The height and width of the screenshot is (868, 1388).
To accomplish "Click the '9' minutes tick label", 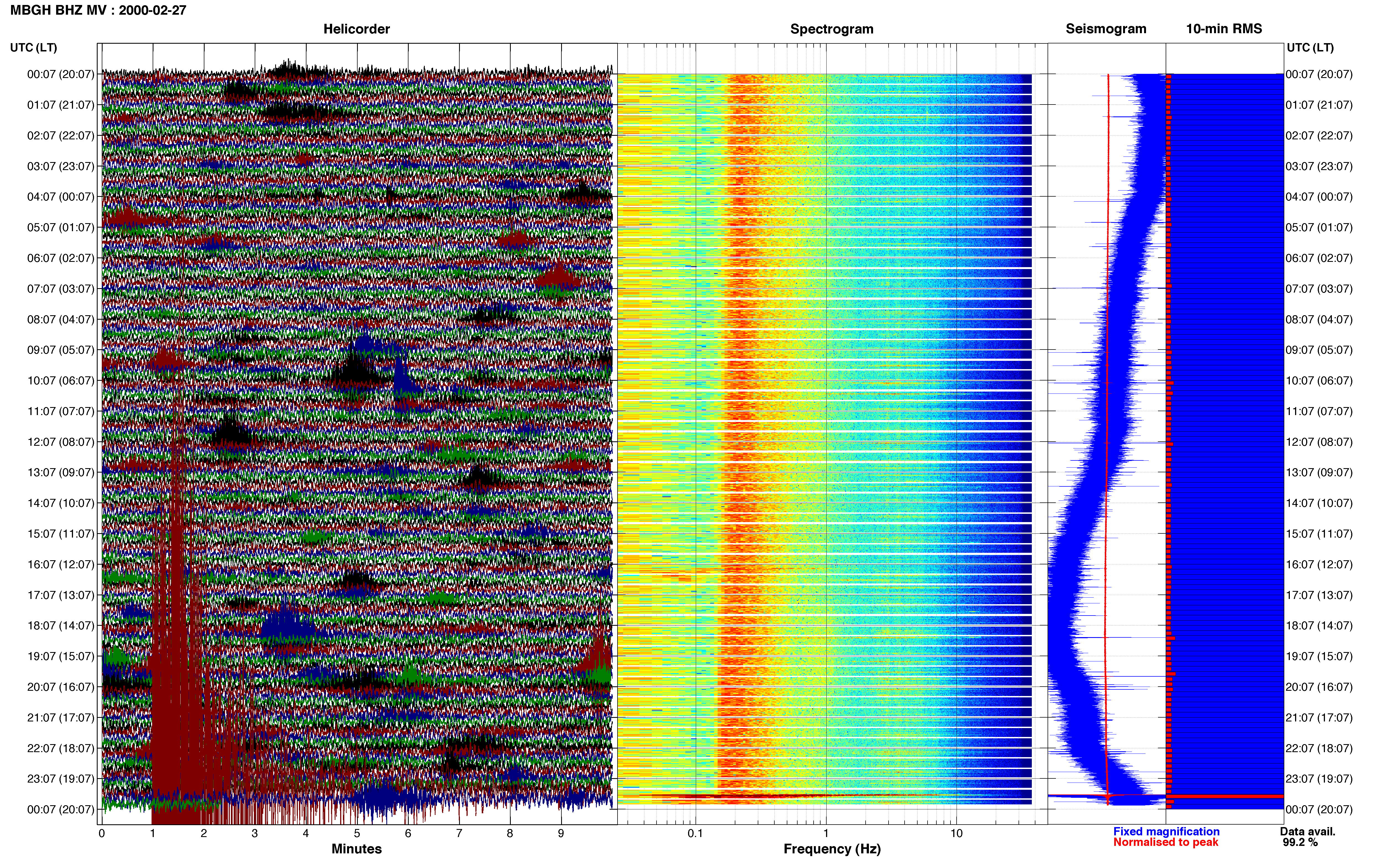I will click(x=561, y=833).
